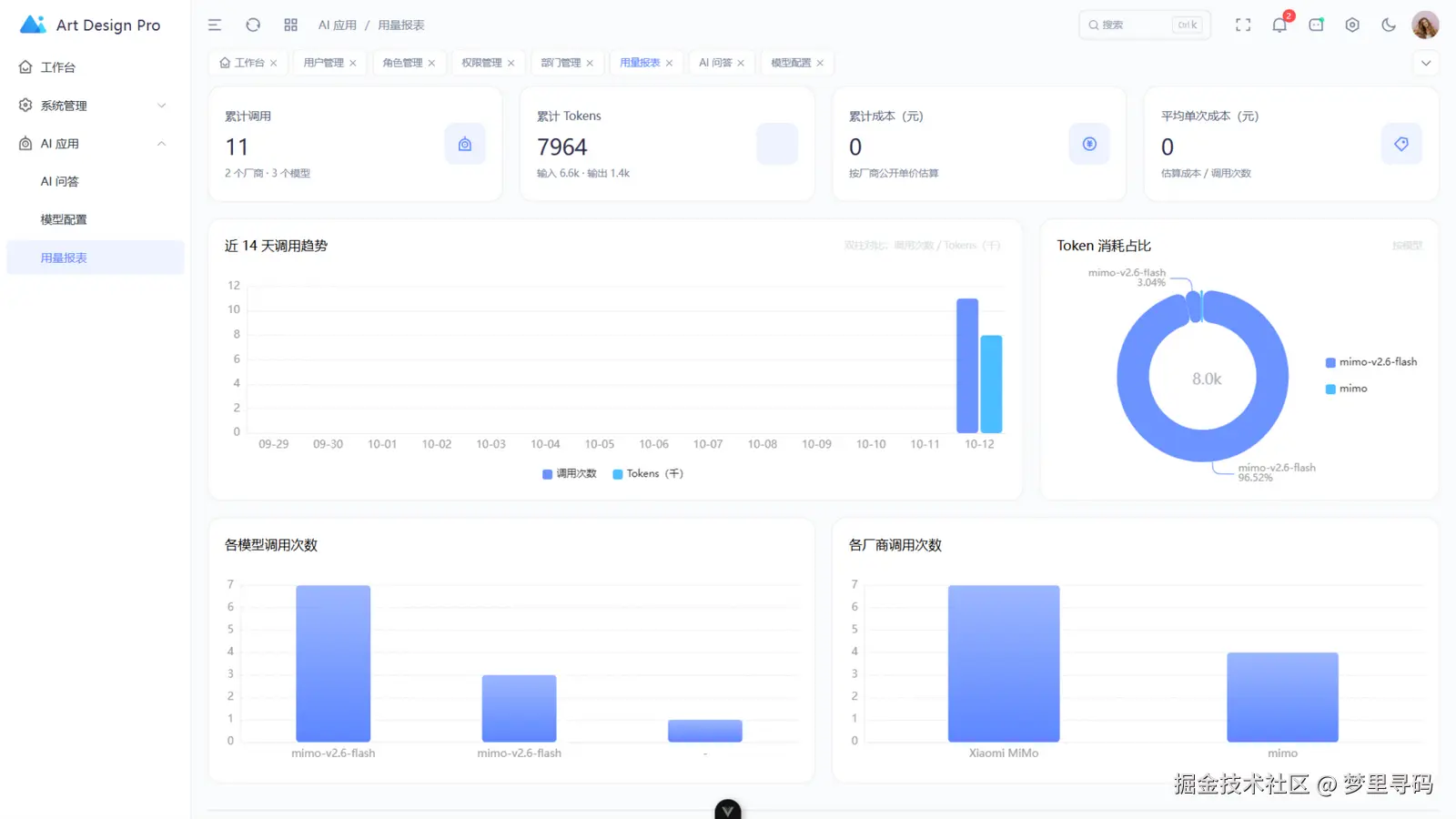Collapse the sidebar with the menu icon
Viewport: 1456px width, 819px height.
coord(215,25)
